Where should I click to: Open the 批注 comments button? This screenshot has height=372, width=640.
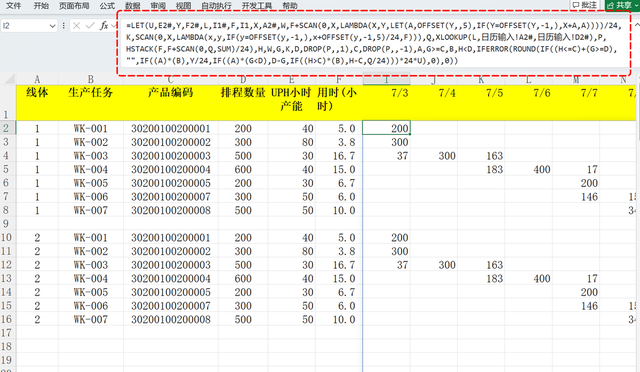click(x=584, y=5)
